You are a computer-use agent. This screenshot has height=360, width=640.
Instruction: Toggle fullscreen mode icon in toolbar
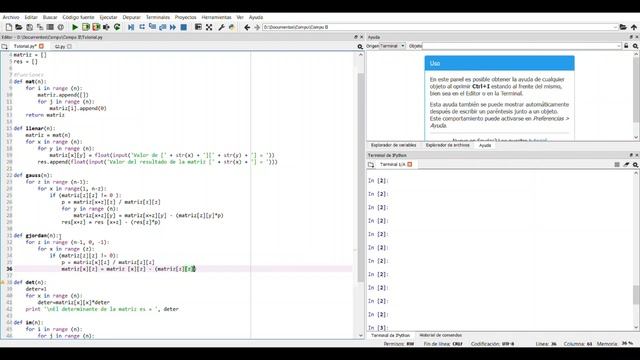click(x=209, y=27)
